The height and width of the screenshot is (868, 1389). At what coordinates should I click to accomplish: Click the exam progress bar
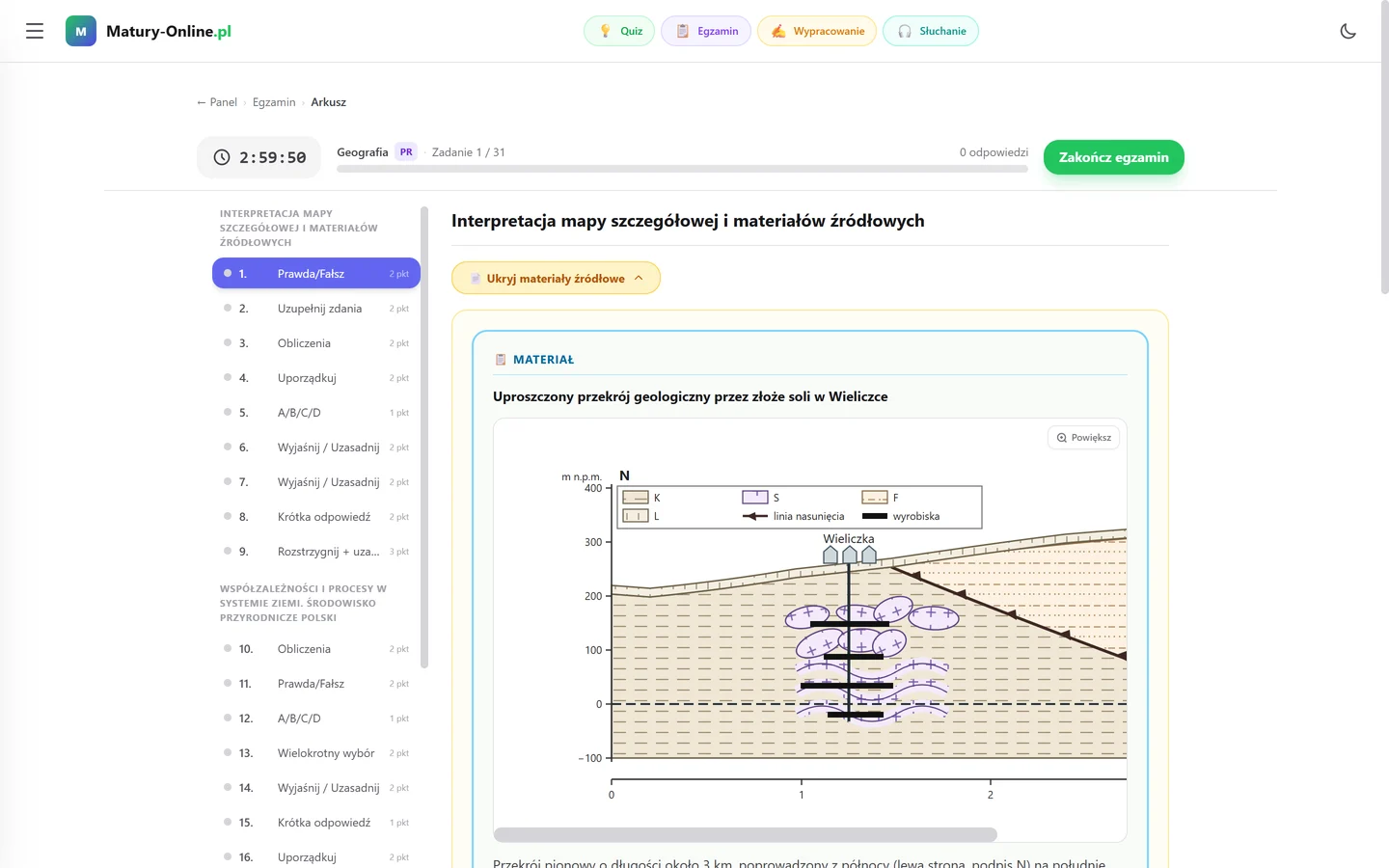coord(682,169)
